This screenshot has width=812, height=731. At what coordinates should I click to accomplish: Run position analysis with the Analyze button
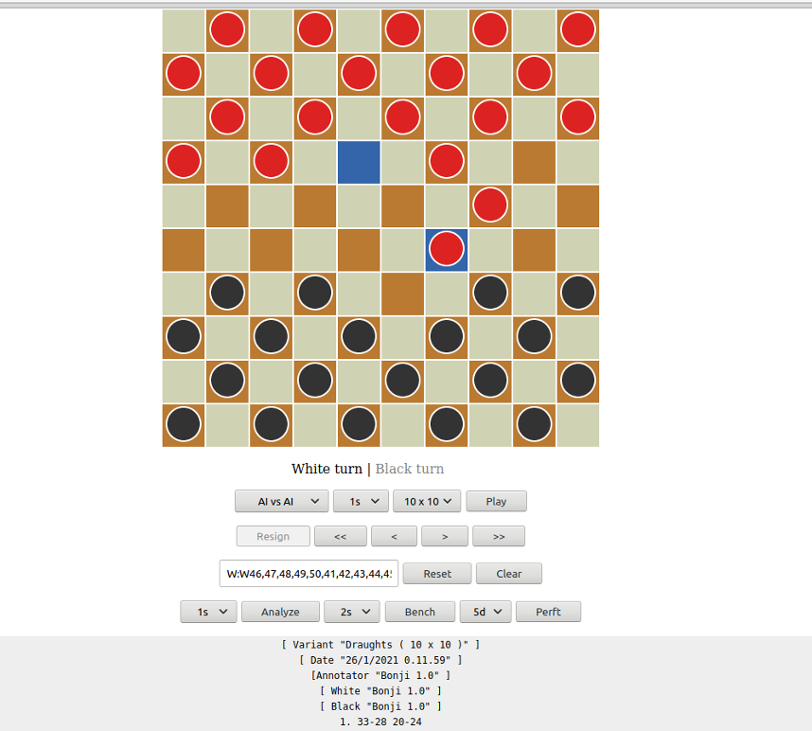280,611
